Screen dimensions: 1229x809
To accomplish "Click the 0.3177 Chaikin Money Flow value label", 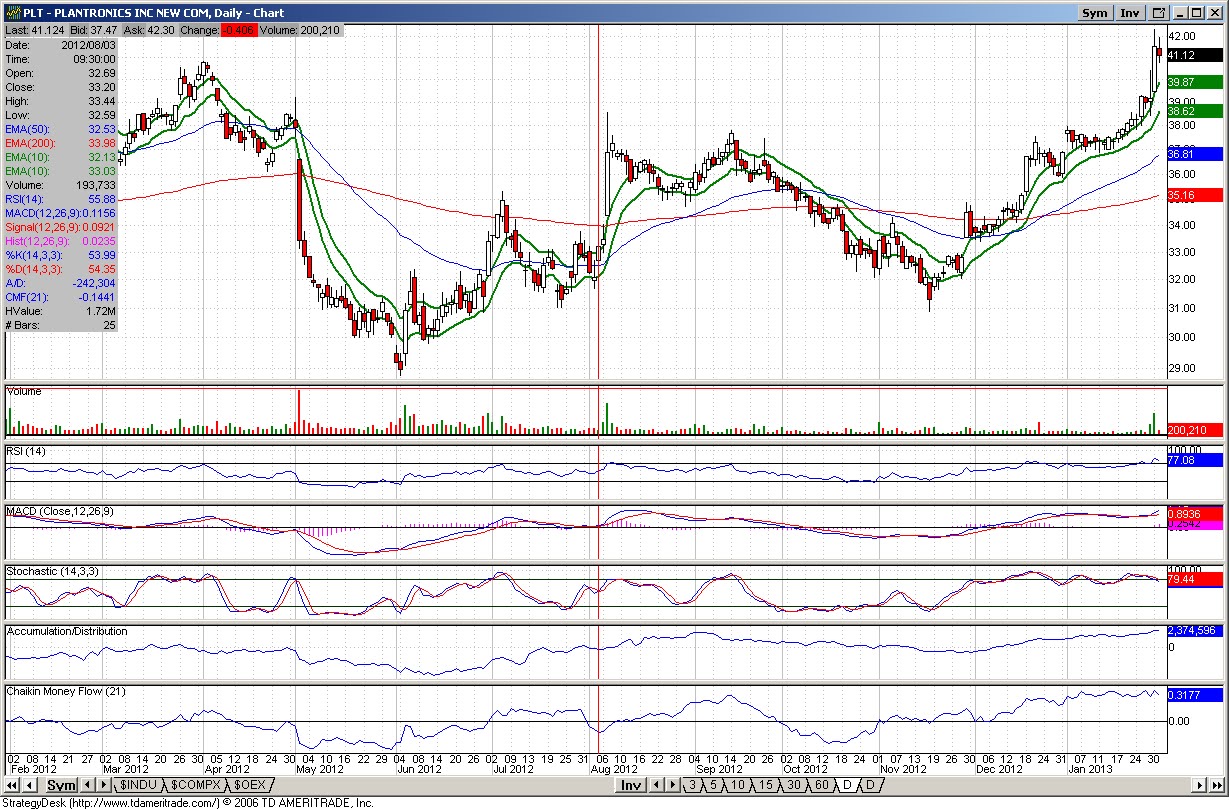I will [x=1194, y=694].
